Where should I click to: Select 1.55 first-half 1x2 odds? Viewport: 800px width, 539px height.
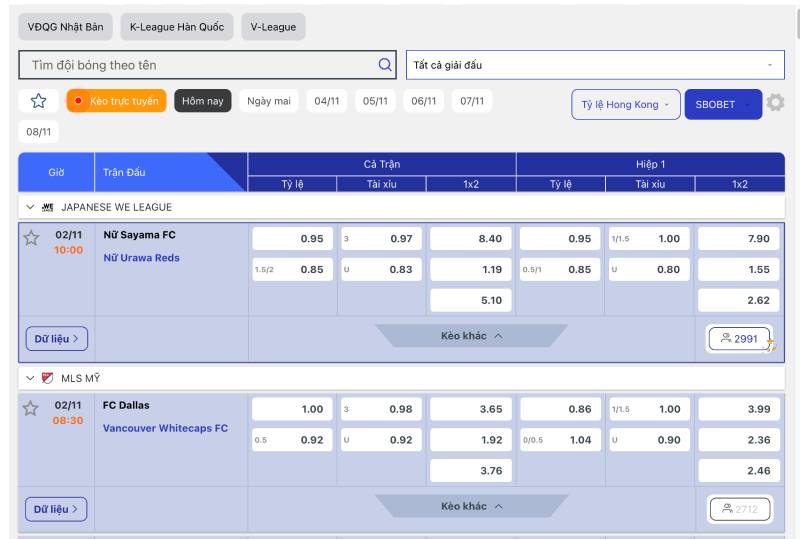point(738,270)
